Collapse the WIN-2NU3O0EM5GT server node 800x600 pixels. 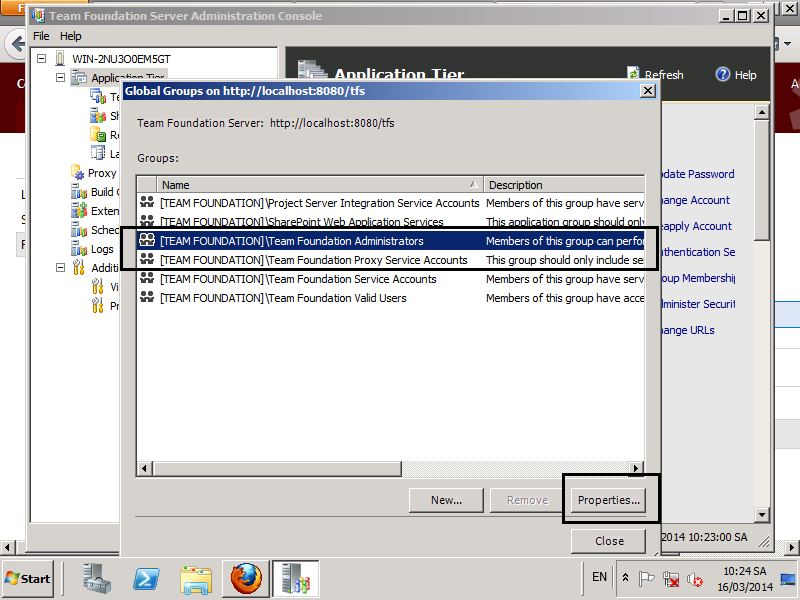[42, 59]
